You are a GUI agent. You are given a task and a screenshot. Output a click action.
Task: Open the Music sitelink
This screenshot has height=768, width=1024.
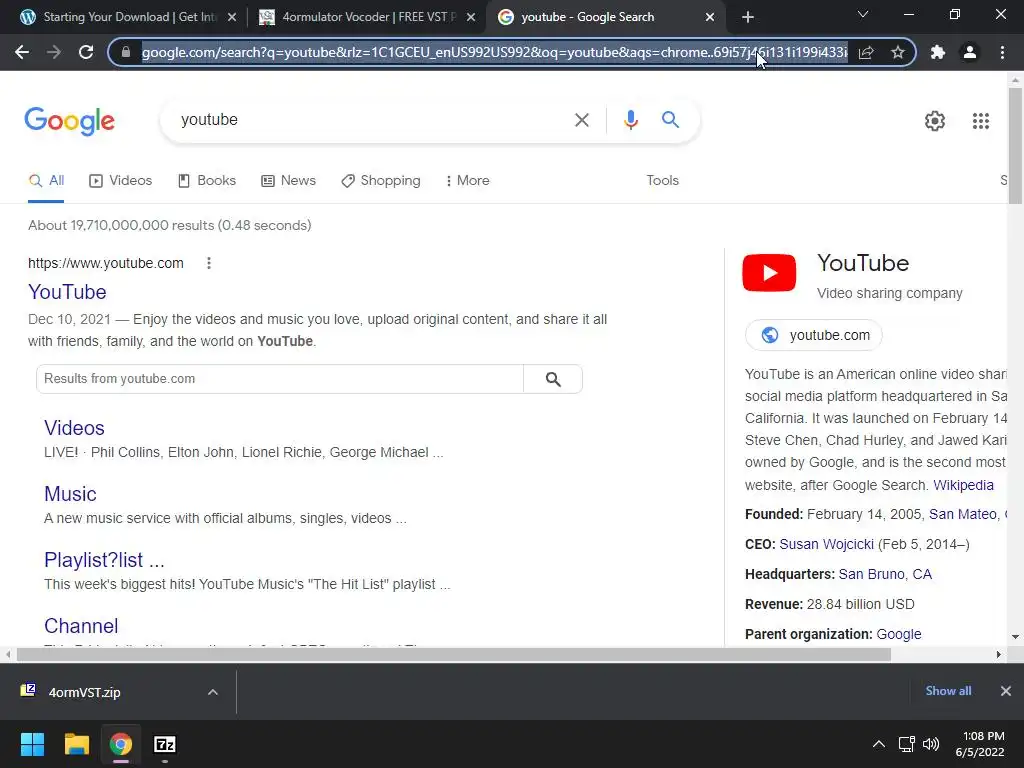(x=70, y=494)
